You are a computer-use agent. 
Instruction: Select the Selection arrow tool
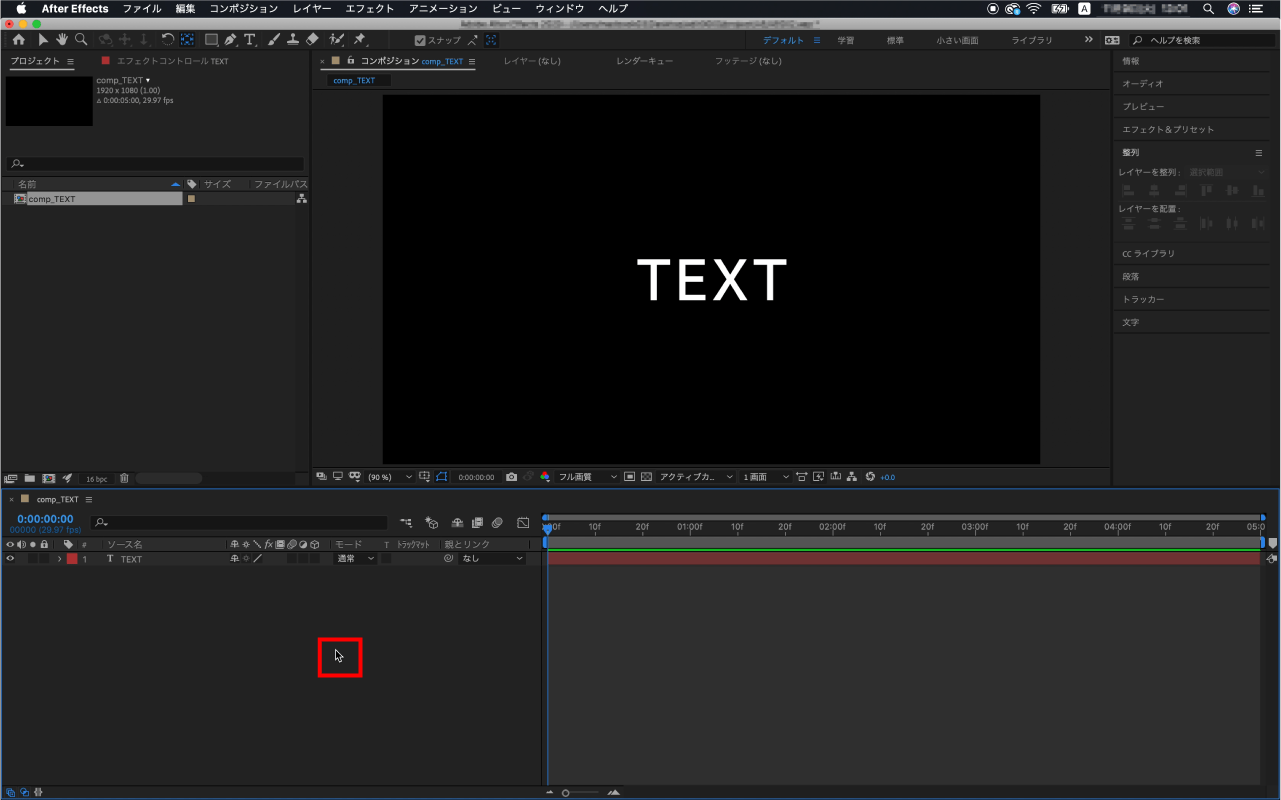43,40
